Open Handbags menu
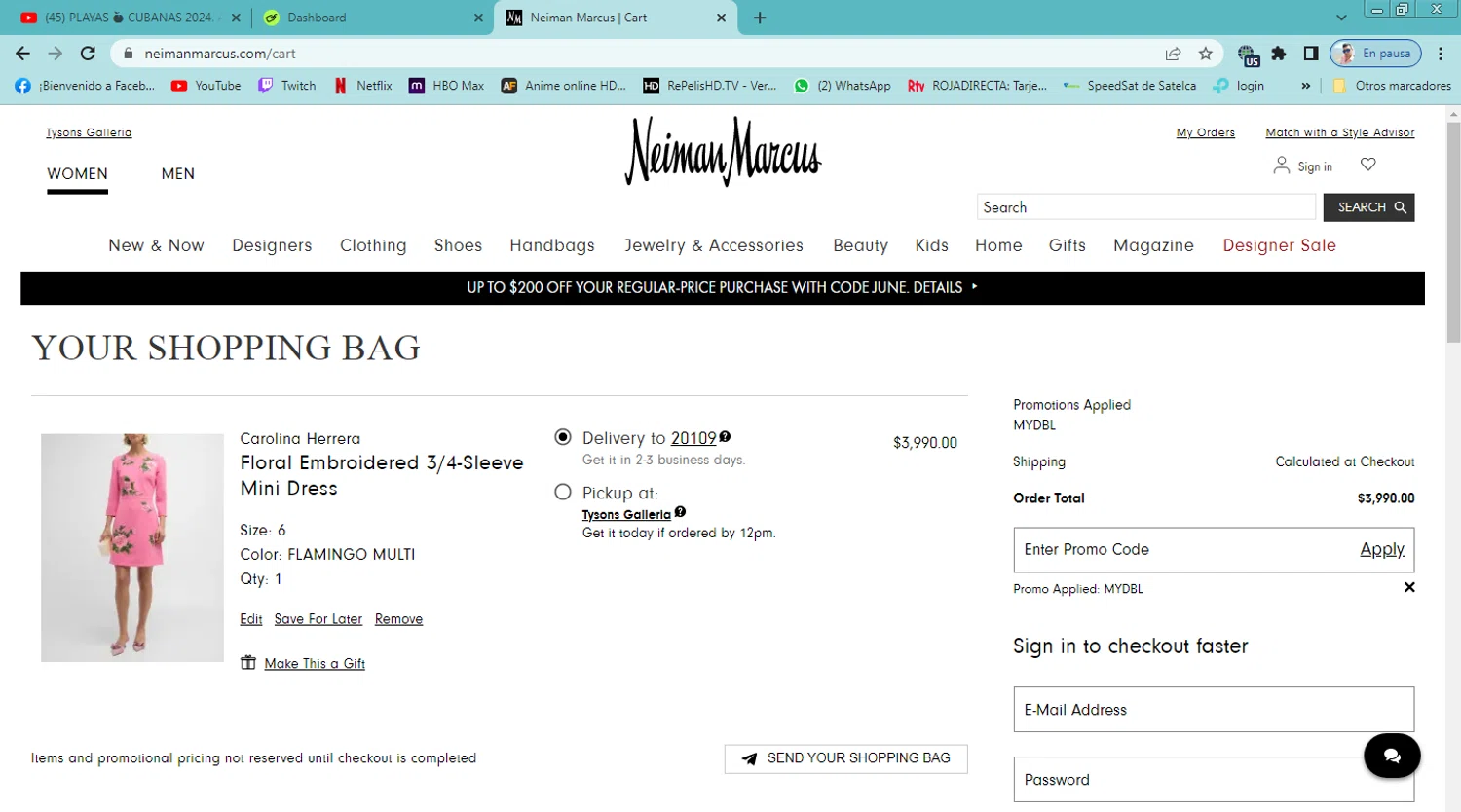This screenshot has width=1461, height=812. point(552,245)
